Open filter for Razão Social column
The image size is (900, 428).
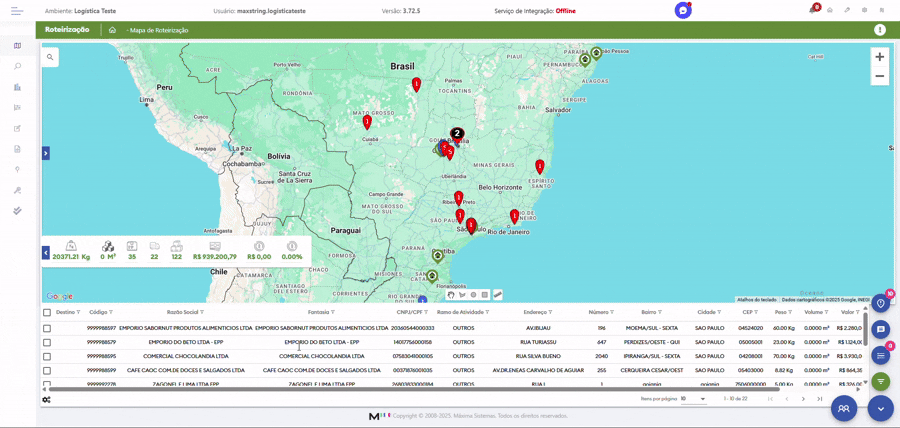point(202,312)
